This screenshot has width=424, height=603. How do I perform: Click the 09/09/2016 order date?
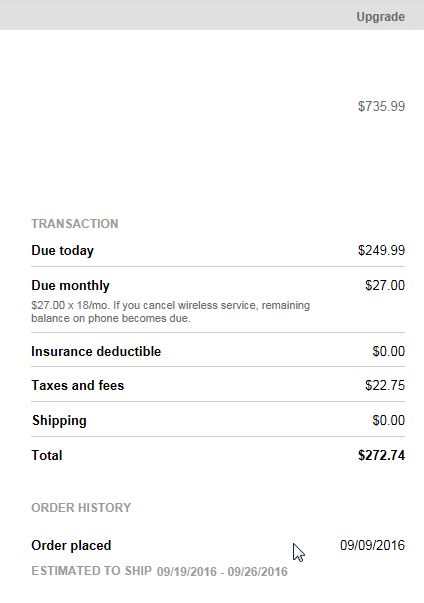(x=372, y=545)
